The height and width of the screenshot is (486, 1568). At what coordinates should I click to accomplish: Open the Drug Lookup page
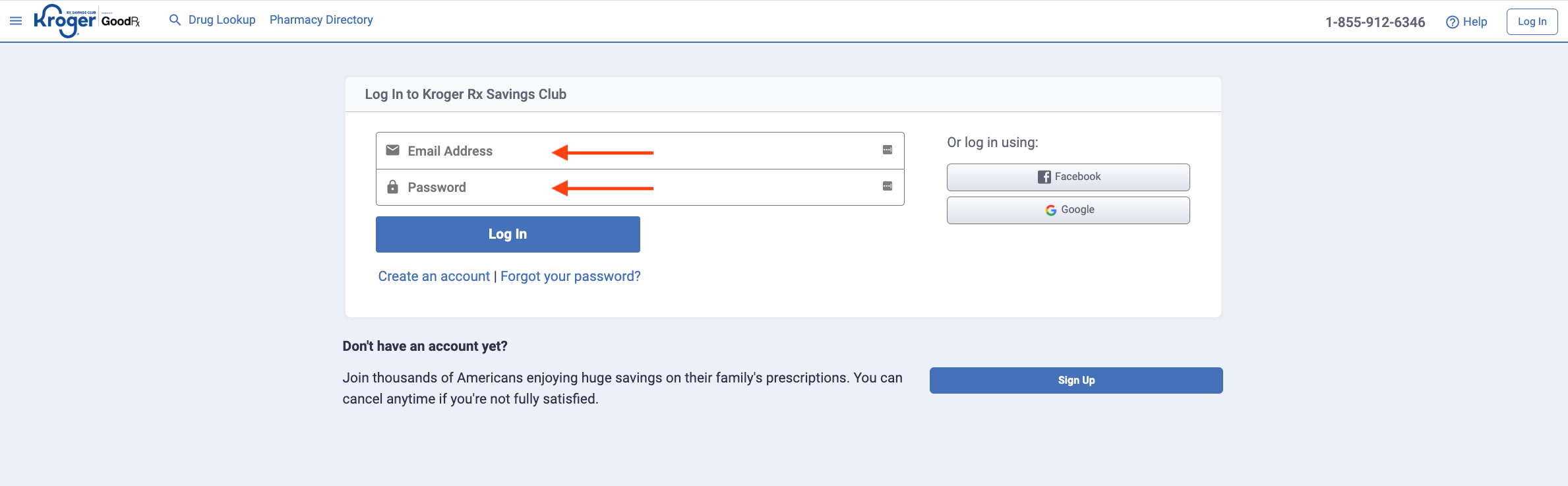[x=221, y=20]
